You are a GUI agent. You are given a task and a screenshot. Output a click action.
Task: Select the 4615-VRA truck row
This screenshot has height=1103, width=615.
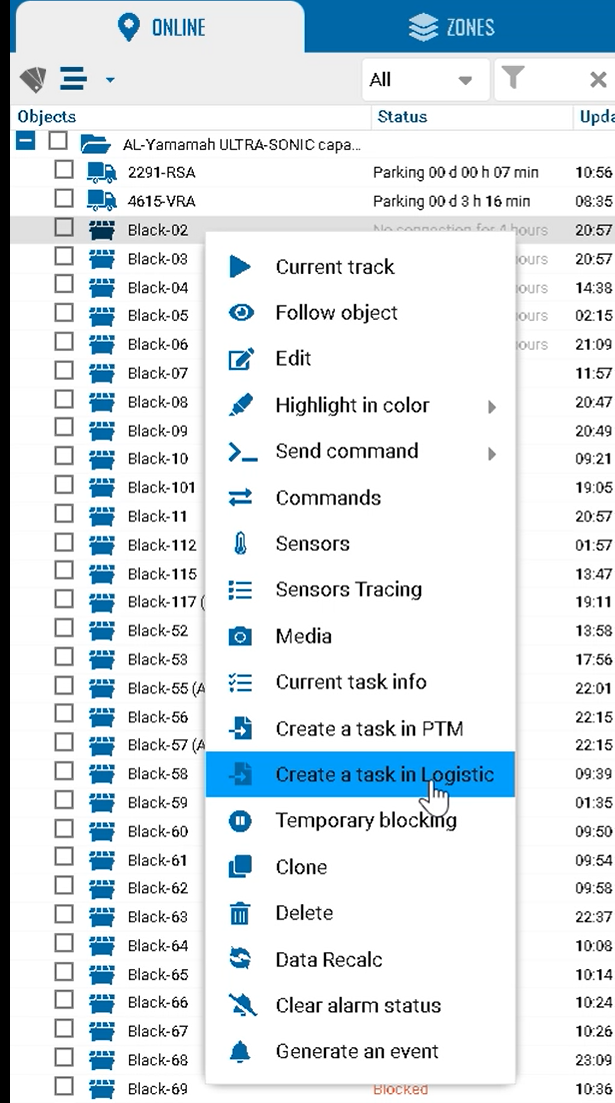[x=161, y=201]
